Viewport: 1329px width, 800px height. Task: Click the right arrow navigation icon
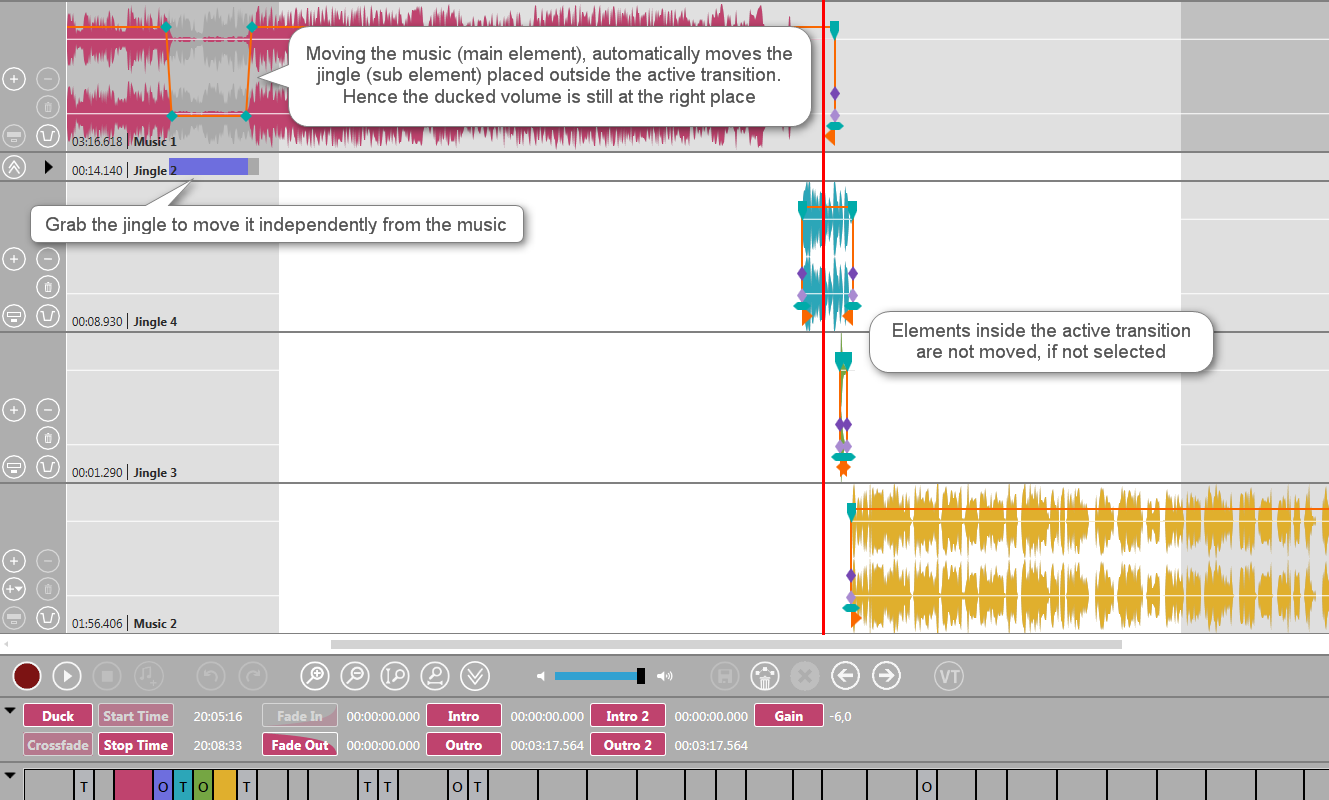pos(886,676)
